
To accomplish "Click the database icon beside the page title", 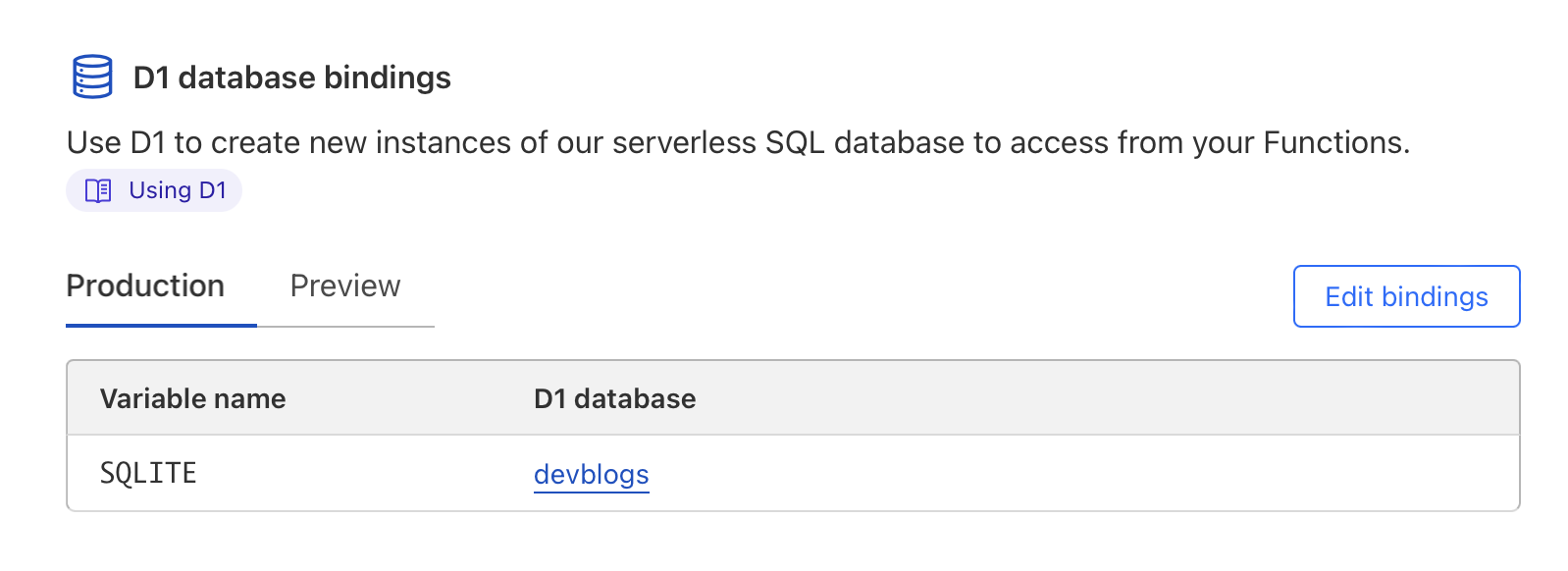I will click(x=91, y=76).
